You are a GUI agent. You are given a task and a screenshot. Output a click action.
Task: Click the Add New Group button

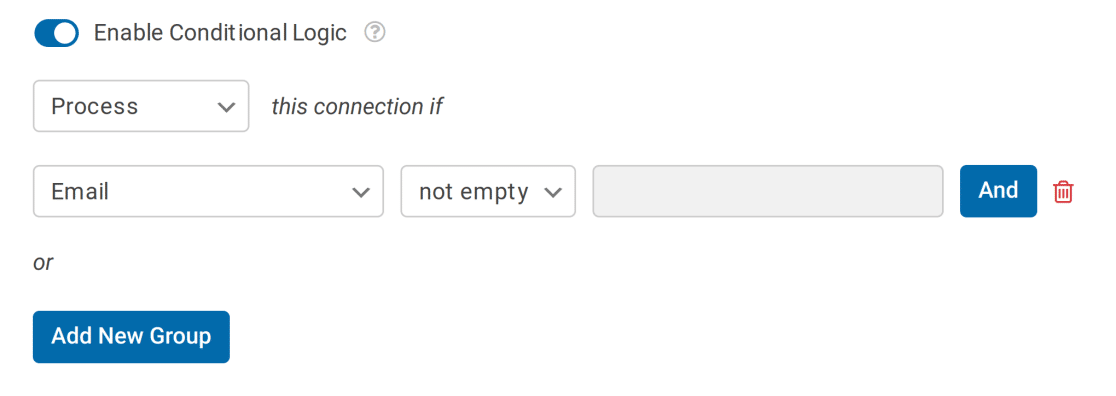(x=131, y=337)
